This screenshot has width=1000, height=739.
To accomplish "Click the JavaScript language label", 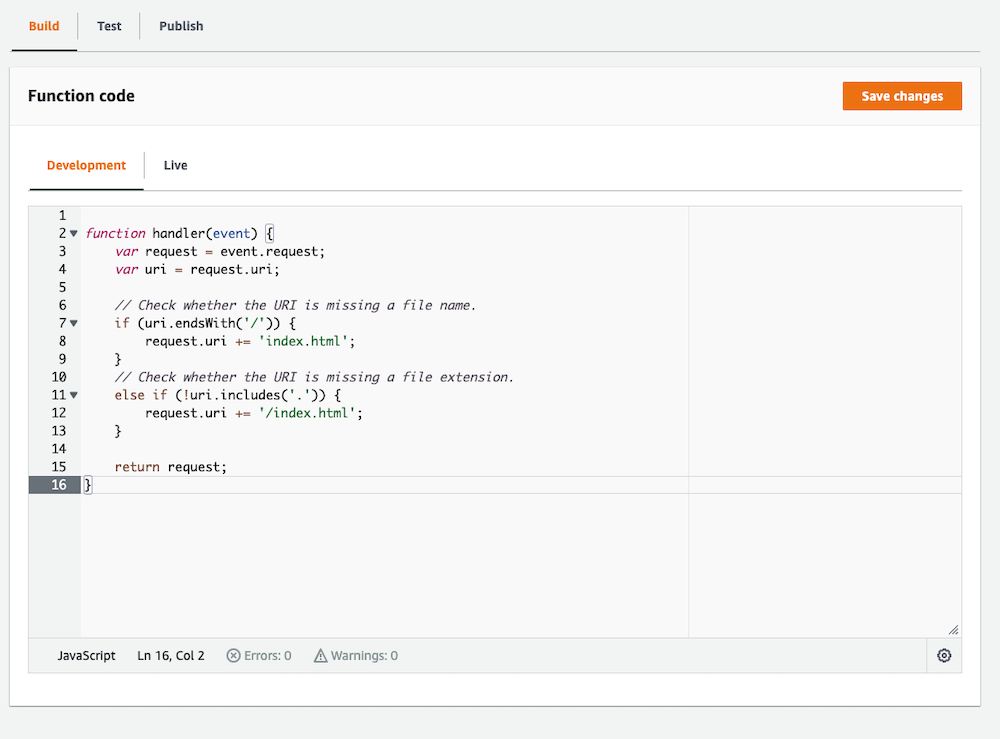I will pyautogui.click(x=86, y=655).
